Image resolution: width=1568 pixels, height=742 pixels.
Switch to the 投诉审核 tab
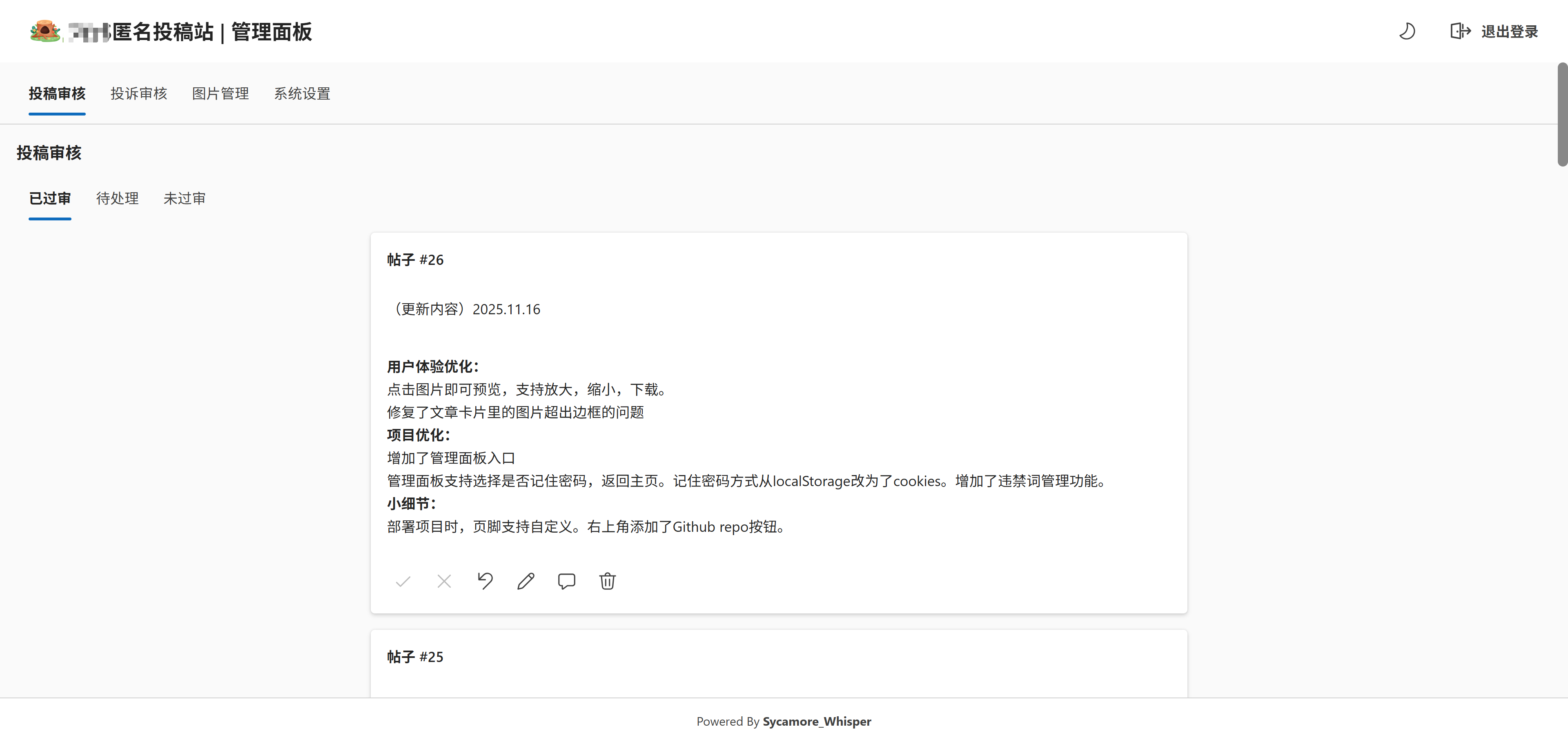pyautogui.click(x=139, y=93)
